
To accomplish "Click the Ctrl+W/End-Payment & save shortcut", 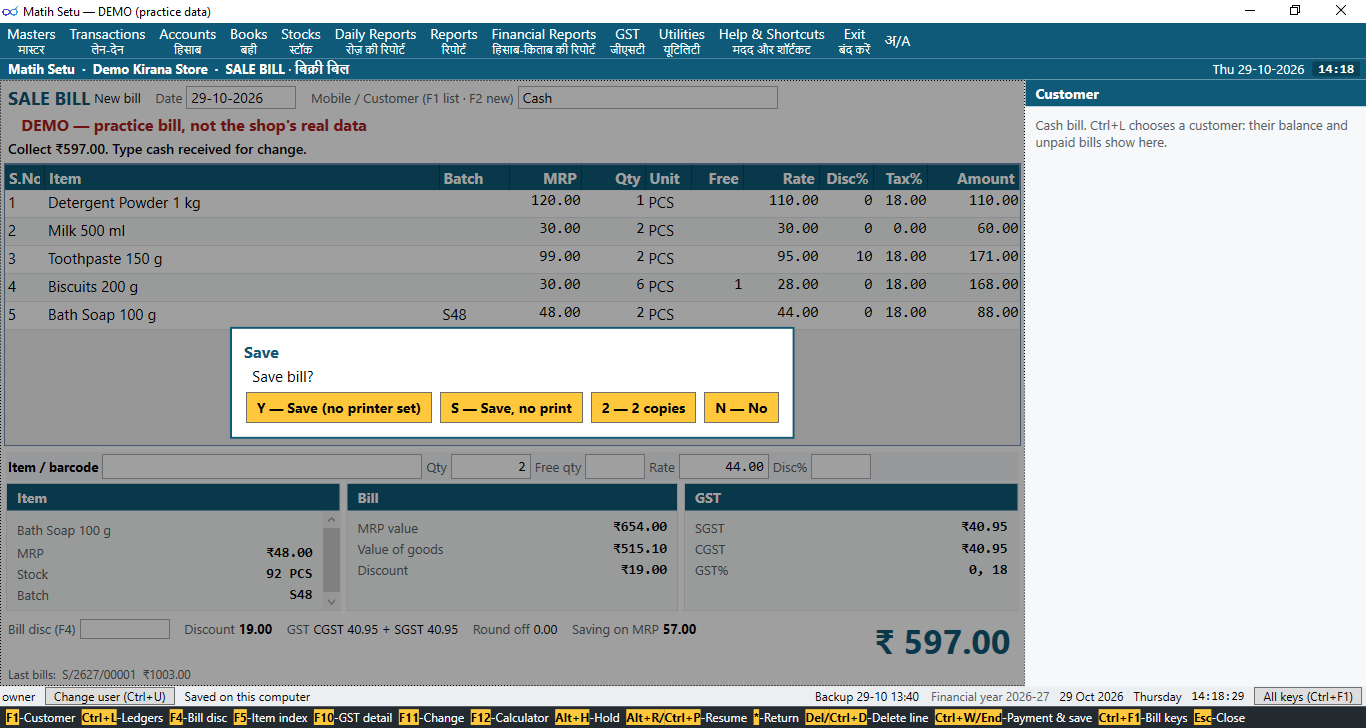I will [x=1013, y=718].
